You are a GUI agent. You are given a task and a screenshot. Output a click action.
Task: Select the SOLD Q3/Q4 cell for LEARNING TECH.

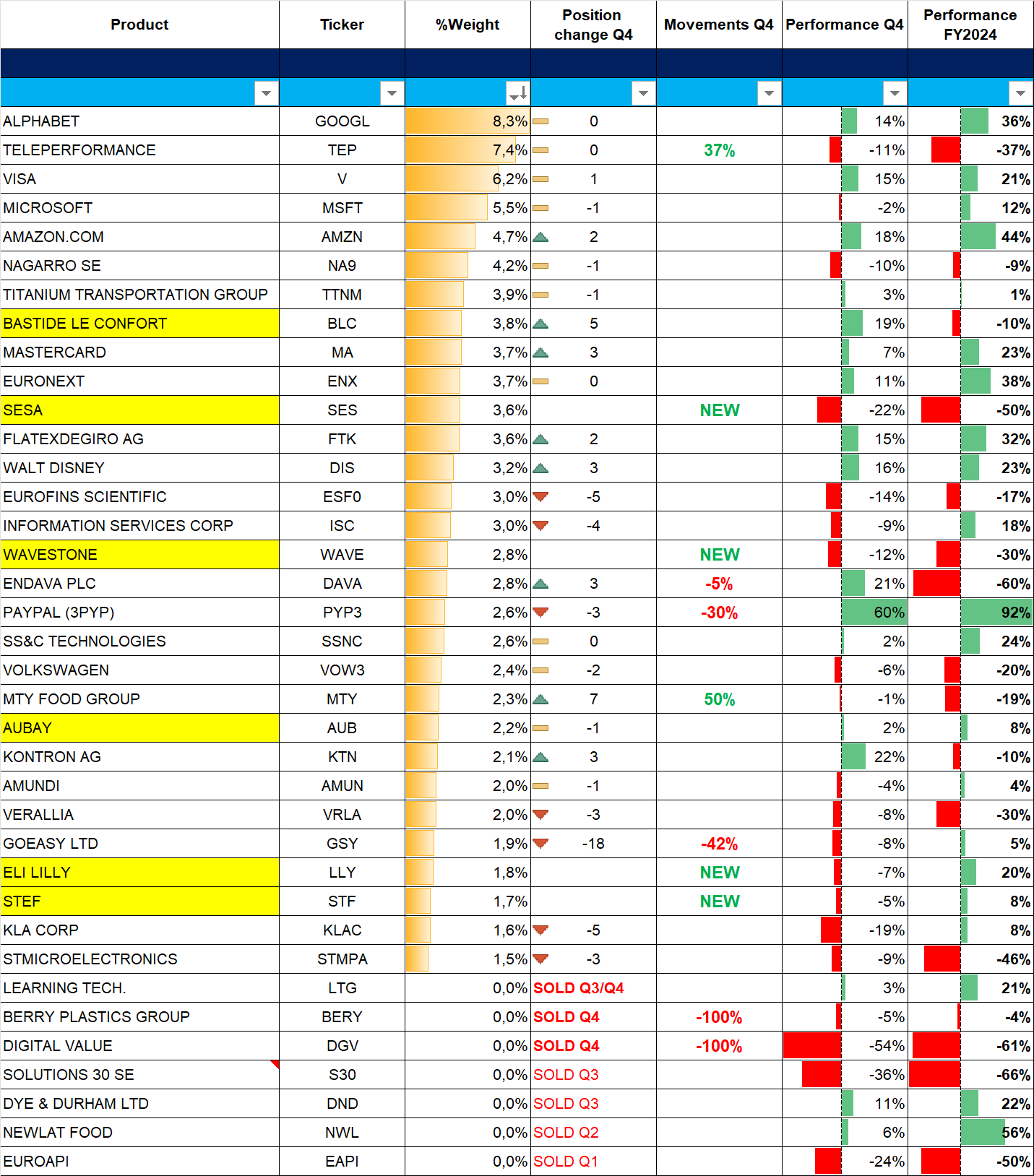click(x=593, y=988)
